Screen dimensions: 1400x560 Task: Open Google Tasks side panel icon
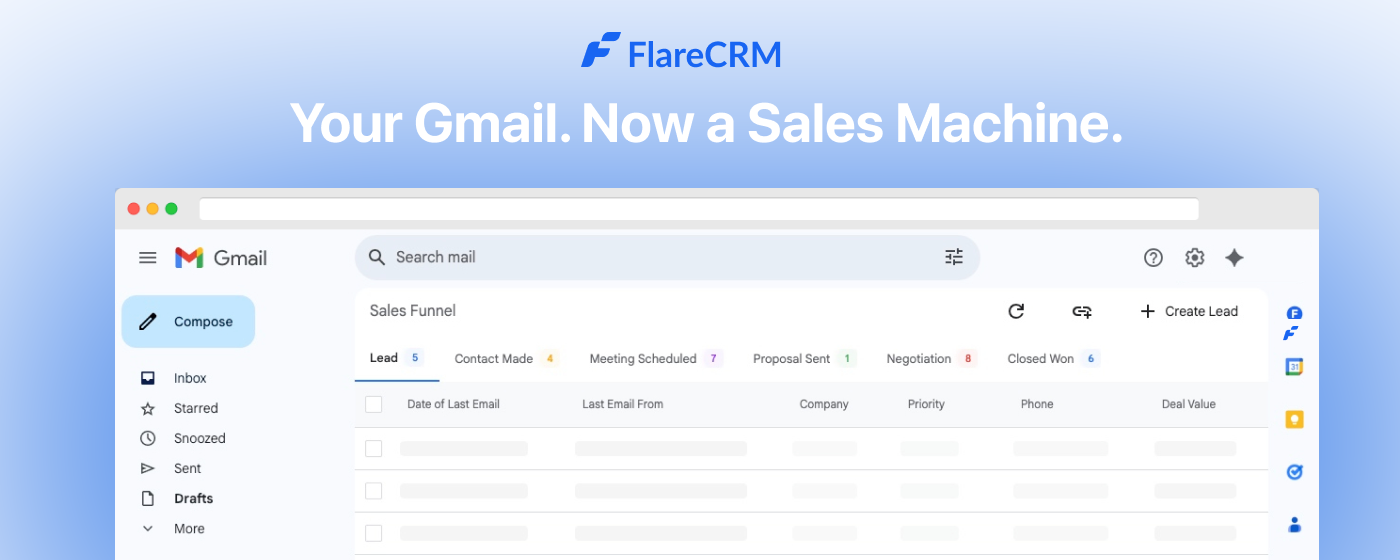[x=1294, y=472]
